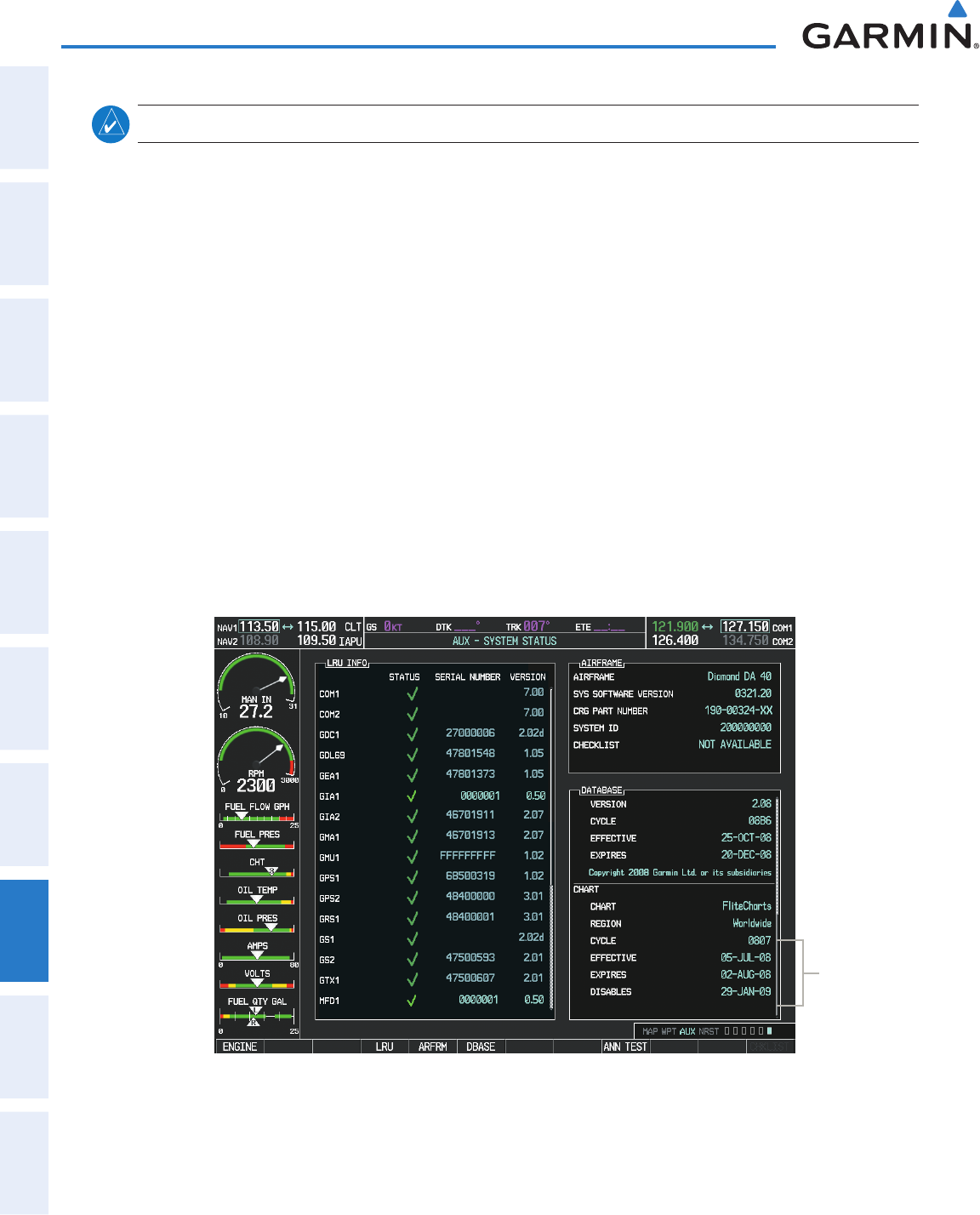980x1215 pixels.
Task: Select the ANN TEST softkey
Action: (625, 1047)
